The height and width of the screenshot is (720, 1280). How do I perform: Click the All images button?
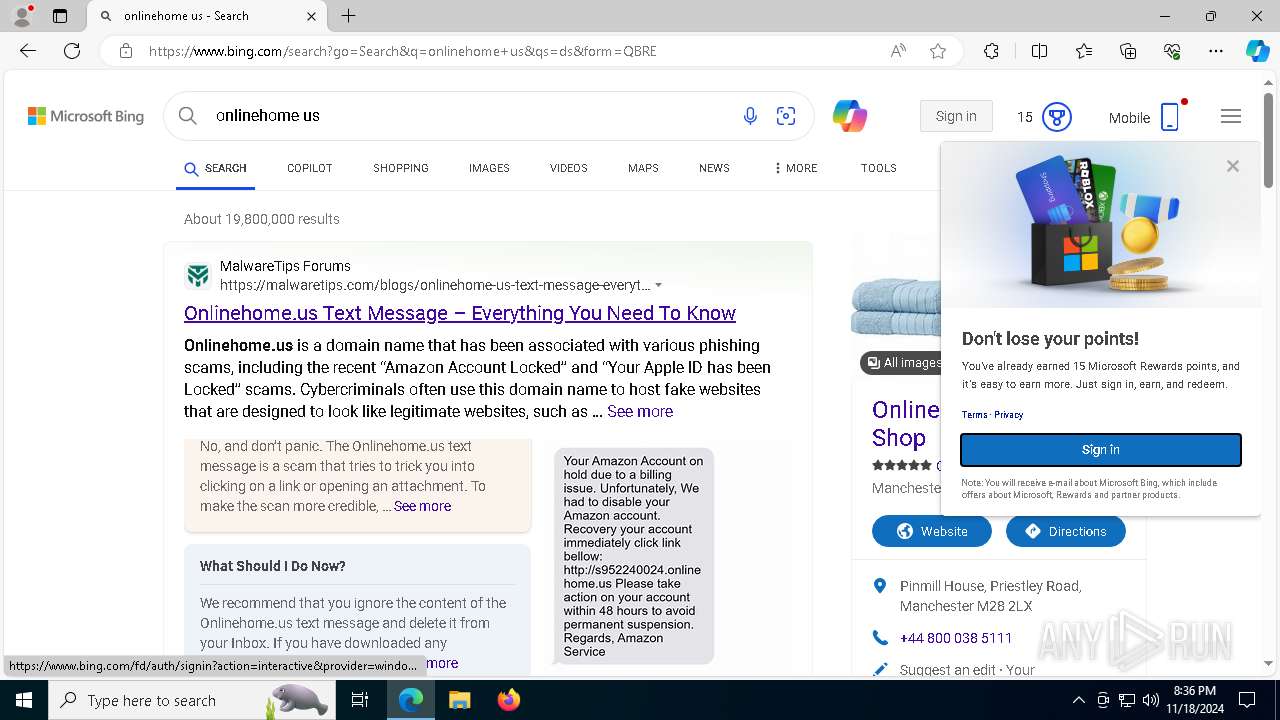(900, 363)
